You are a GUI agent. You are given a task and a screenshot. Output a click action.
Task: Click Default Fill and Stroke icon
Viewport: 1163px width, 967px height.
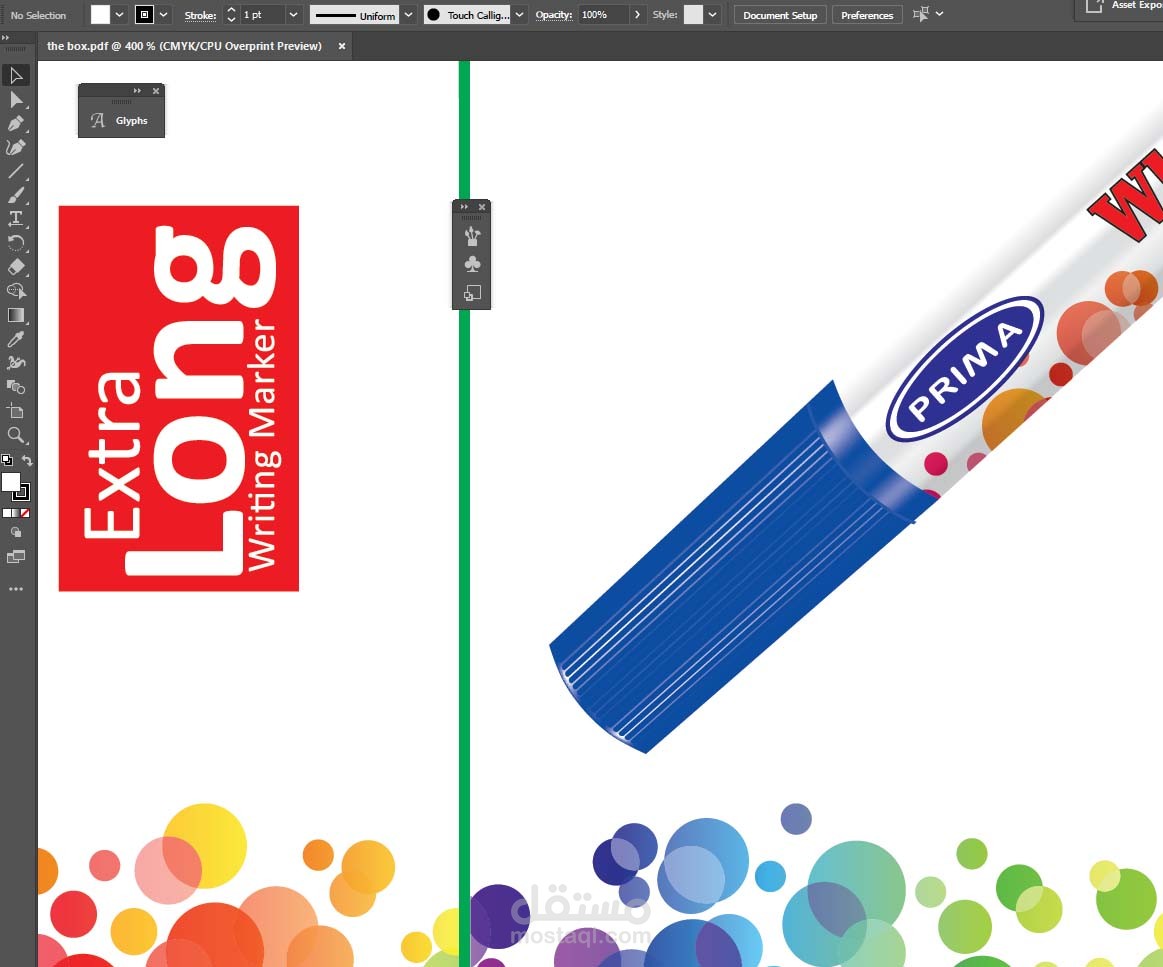(x=7, y=460)
